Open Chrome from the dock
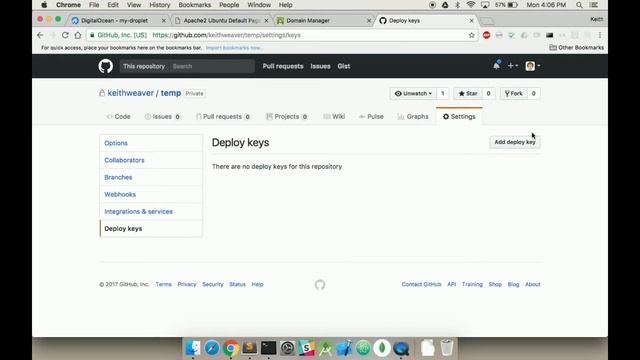Image resolution: width=640 pixels, height=360 pixels. [x=231, y=348]
